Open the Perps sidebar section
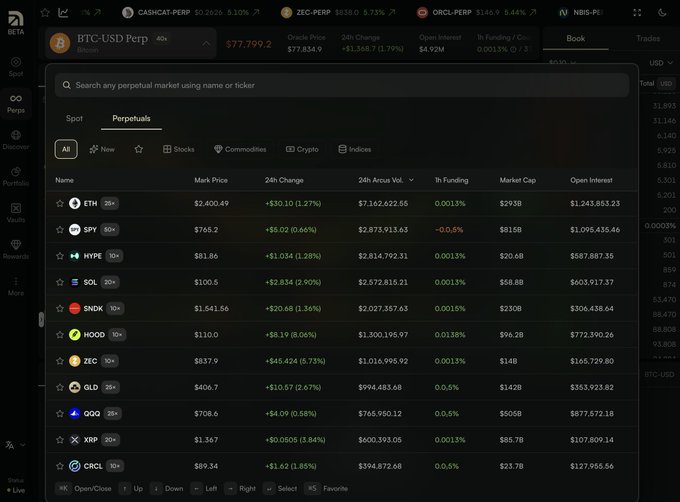The height and width of the screenshot is (502, 680). coord(16,104)
